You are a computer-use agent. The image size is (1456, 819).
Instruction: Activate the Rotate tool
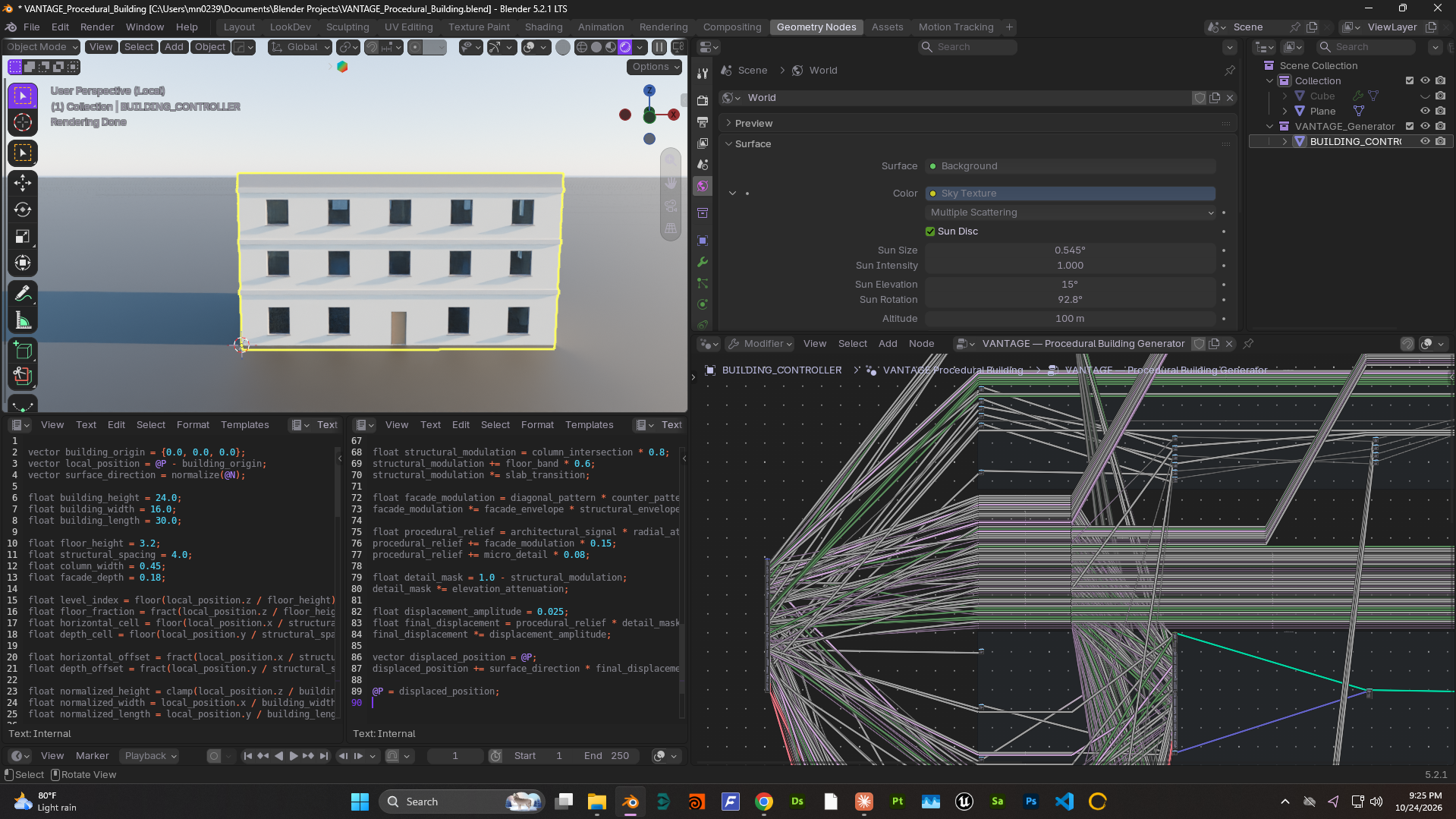click(23, 209)
